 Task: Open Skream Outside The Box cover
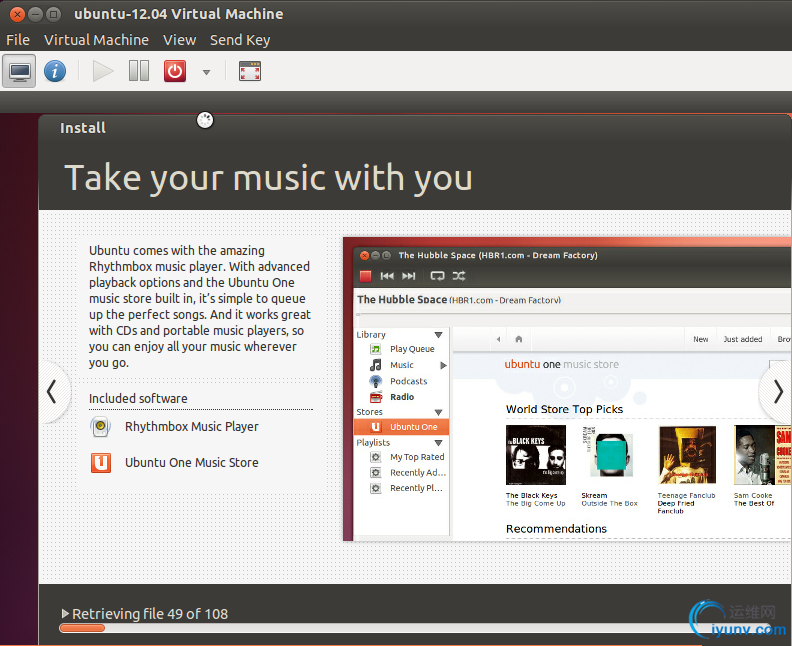(x=608, y=452)
